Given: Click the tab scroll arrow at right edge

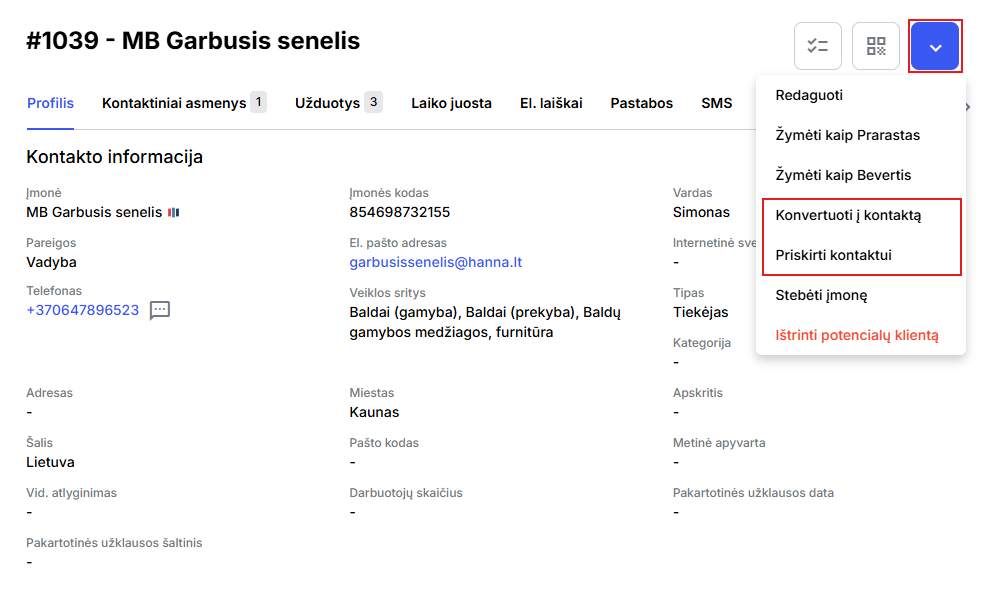Looking at the screenshot, I should (x=968, y=107).
